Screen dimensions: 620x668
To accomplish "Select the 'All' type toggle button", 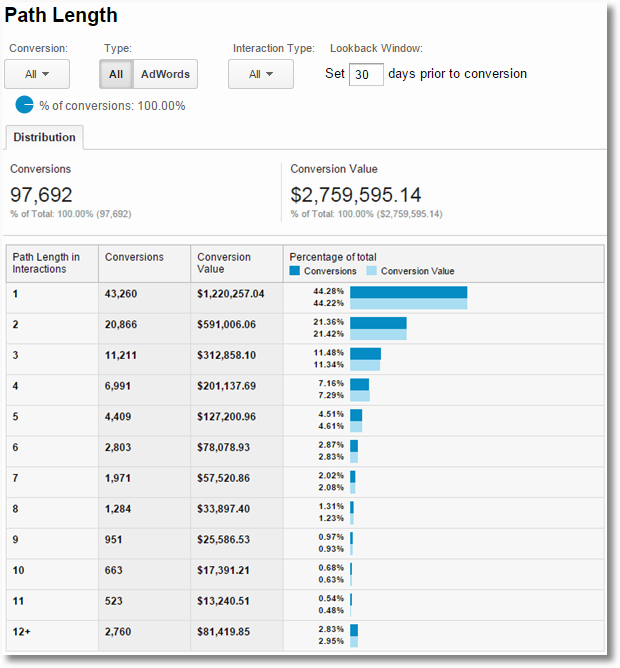I will [x=116, y=74].
